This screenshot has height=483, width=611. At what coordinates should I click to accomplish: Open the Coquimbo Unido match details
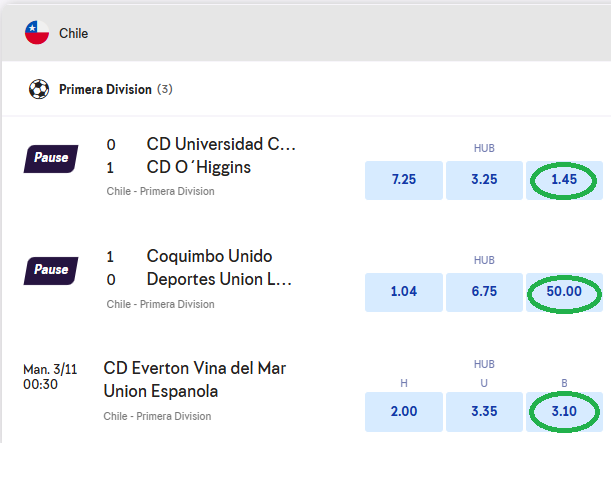(209, 256)
